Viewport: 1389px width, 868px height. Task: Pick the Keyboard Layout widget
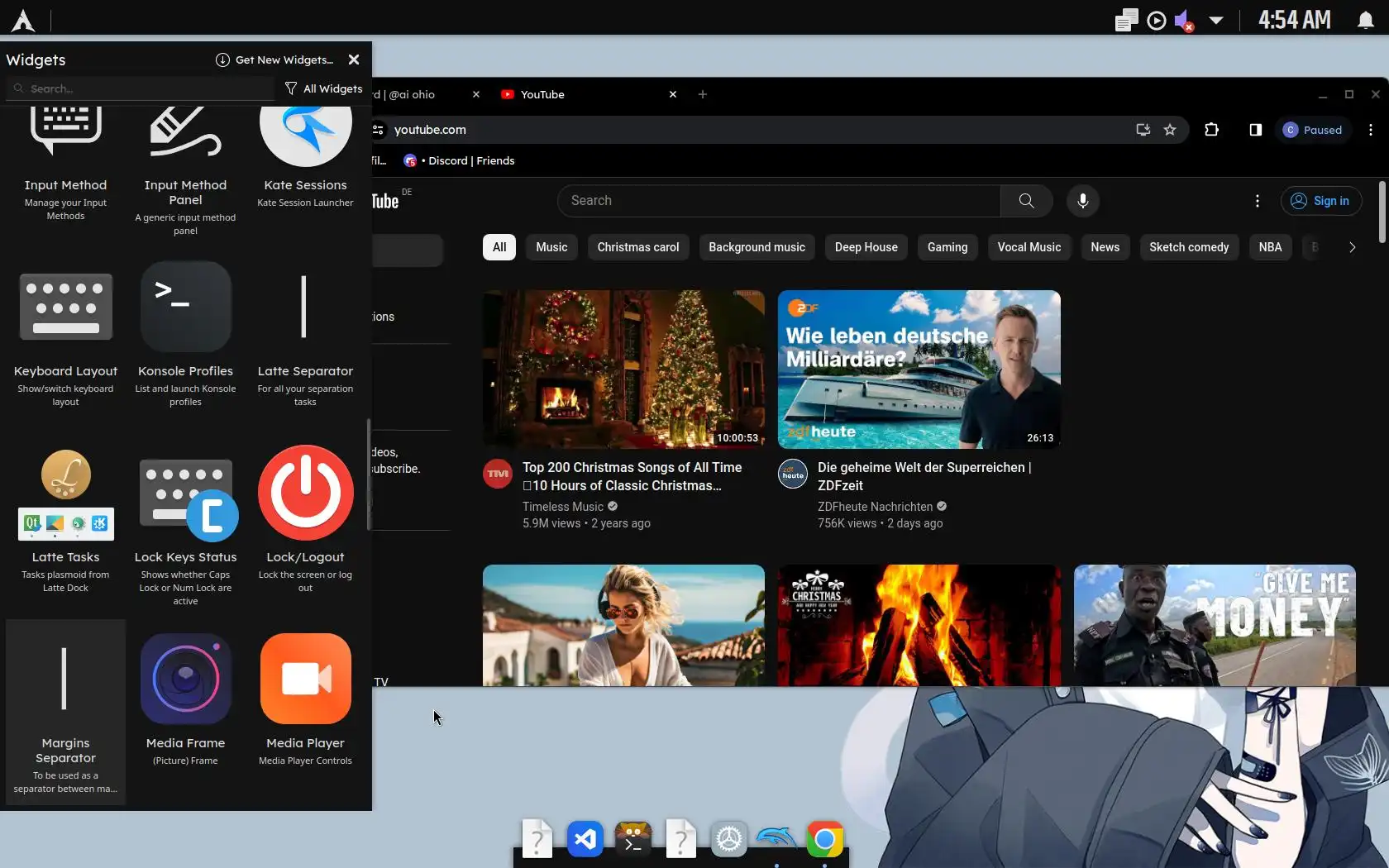pyautogui.click(x=65, y=339)
